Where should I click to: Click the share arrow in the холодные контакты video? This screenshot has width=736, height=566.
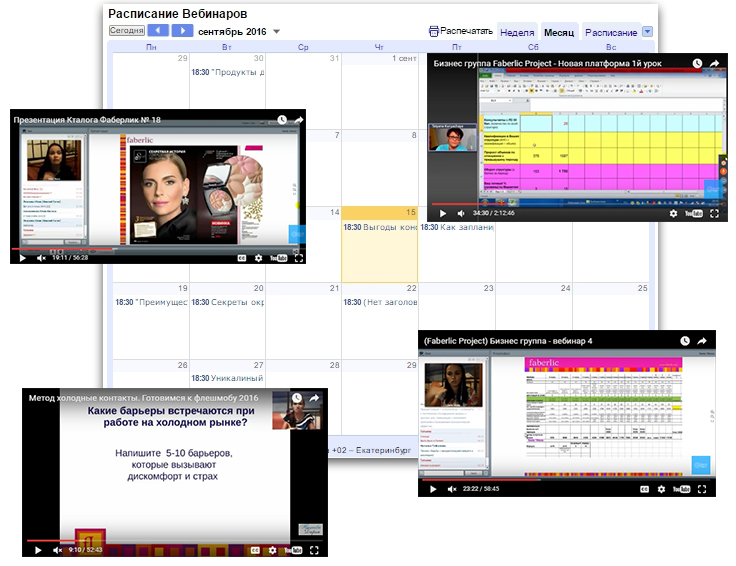pos(314,398)
